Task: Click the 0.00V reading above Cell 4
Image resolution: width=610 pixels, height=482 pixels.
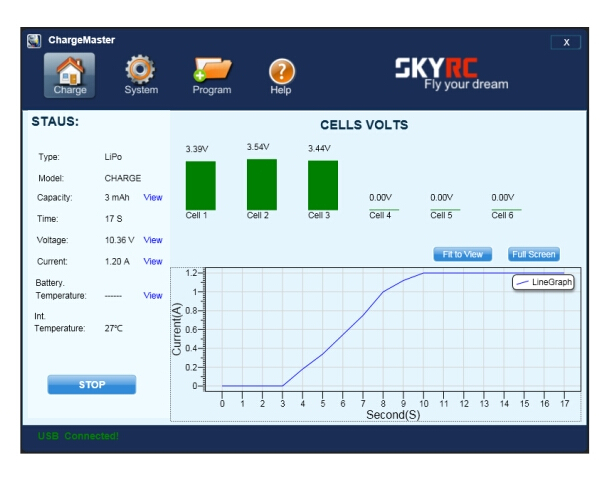Action: (380, 197)
